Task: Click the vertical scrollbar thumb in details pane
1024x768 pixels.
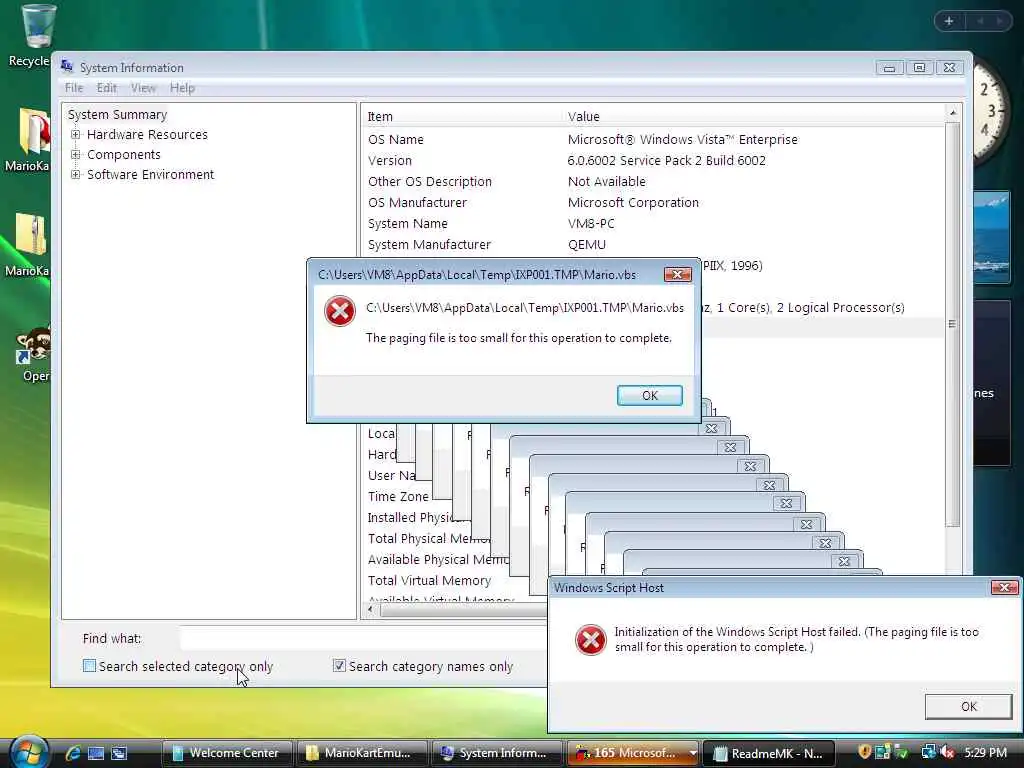Action: pyautogui.click(x=952, y=324)
